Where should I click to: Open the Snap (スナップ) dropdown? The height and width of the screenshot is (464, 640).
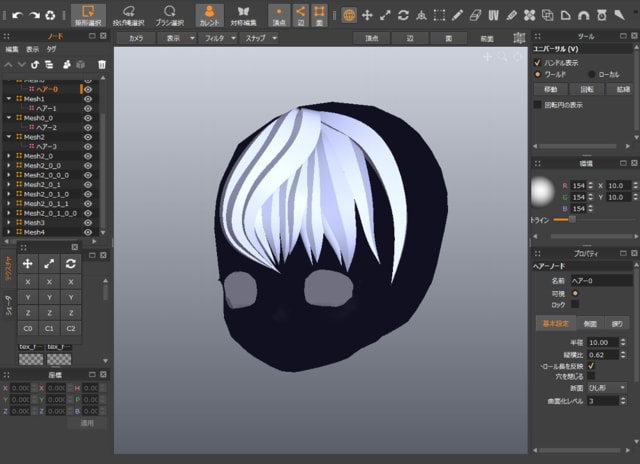[260, 38]
